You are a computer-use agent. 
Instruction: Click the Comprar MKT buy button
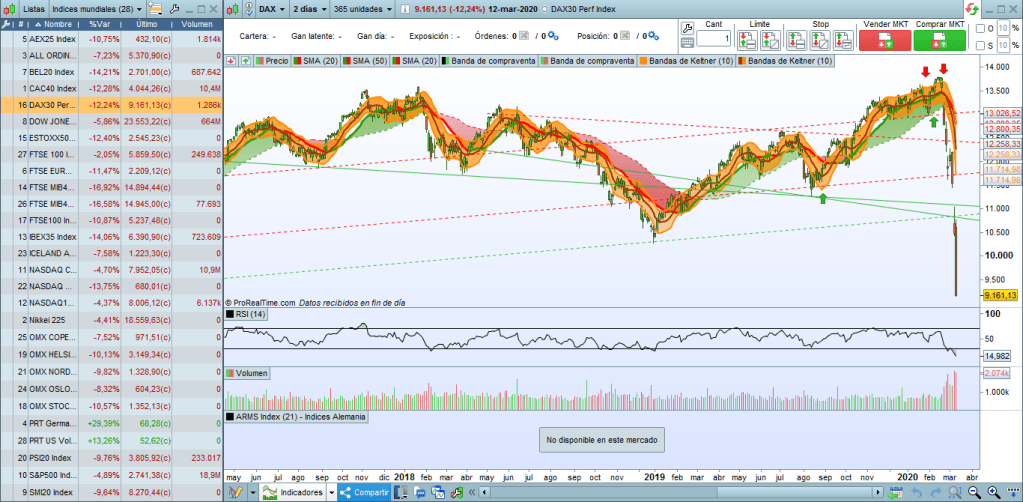click(939, 40)
